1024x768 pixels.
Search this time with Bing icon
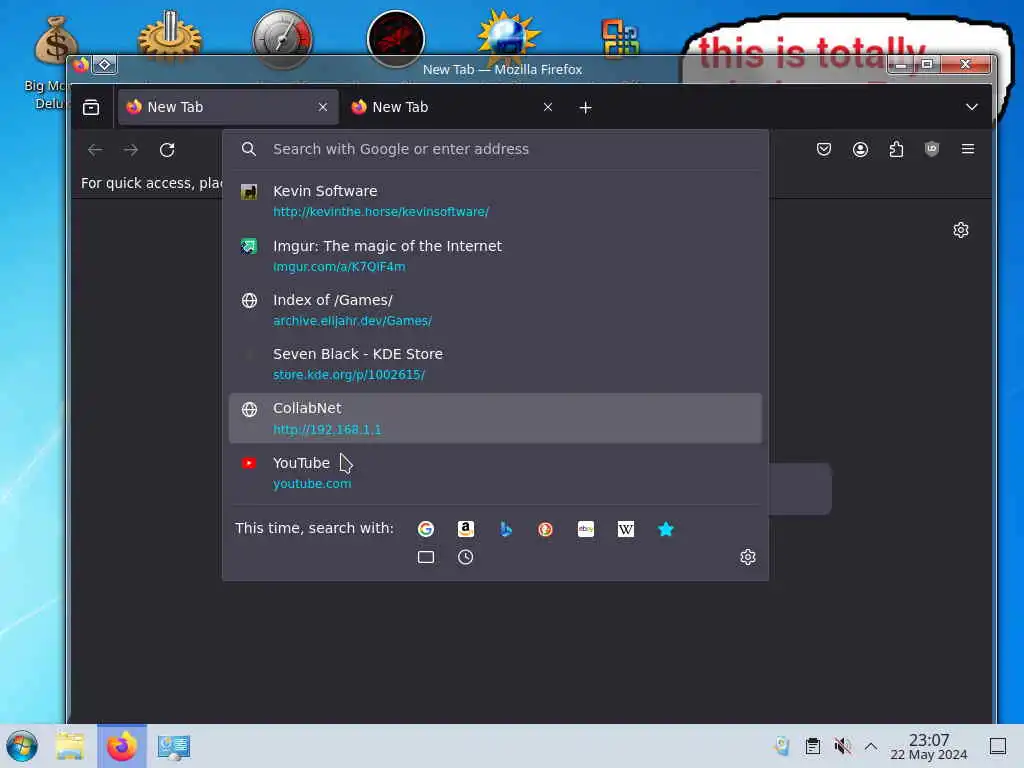505,529
